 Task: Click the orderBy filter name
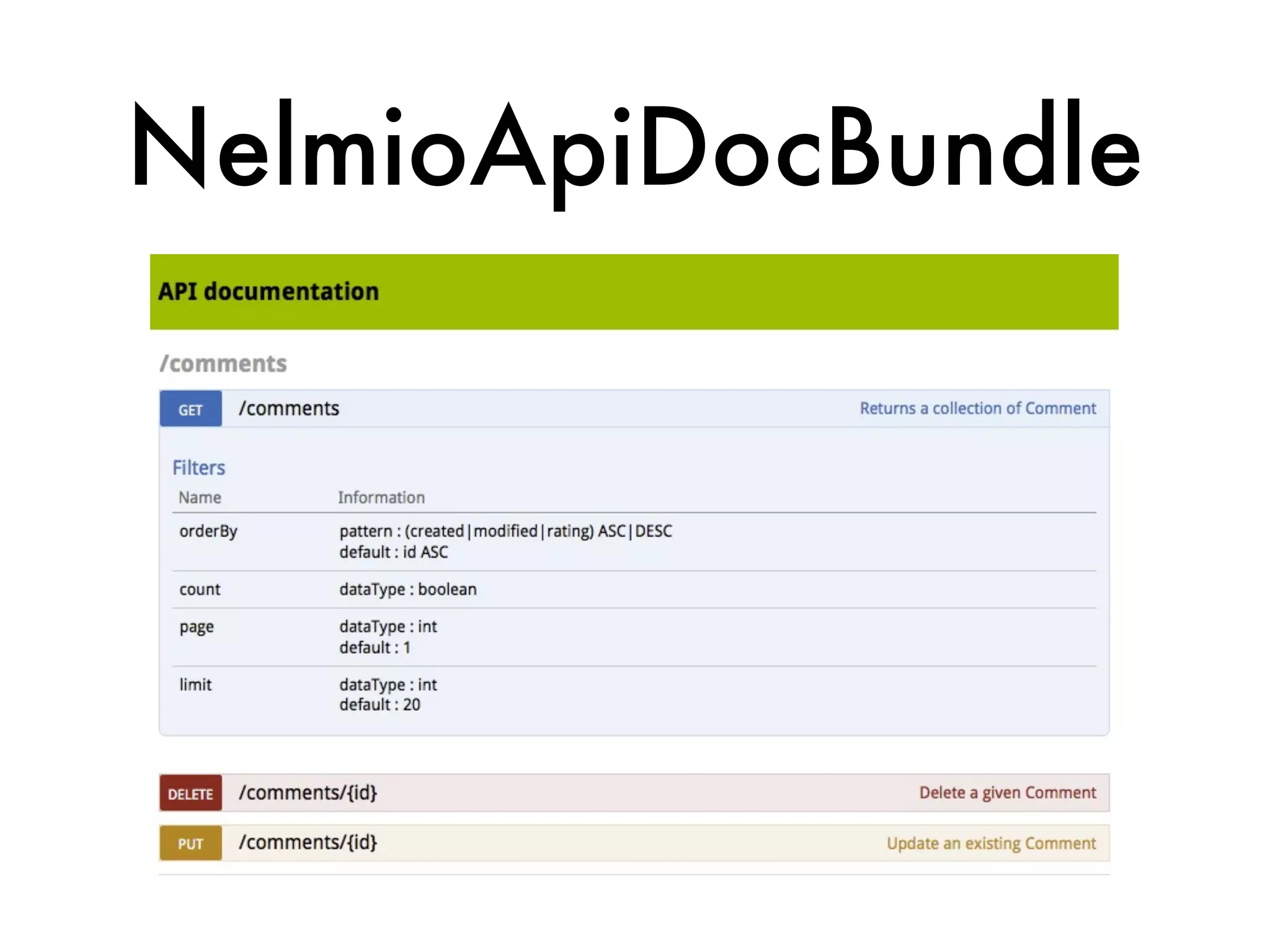pyautogui.click(x=208, y=531)
